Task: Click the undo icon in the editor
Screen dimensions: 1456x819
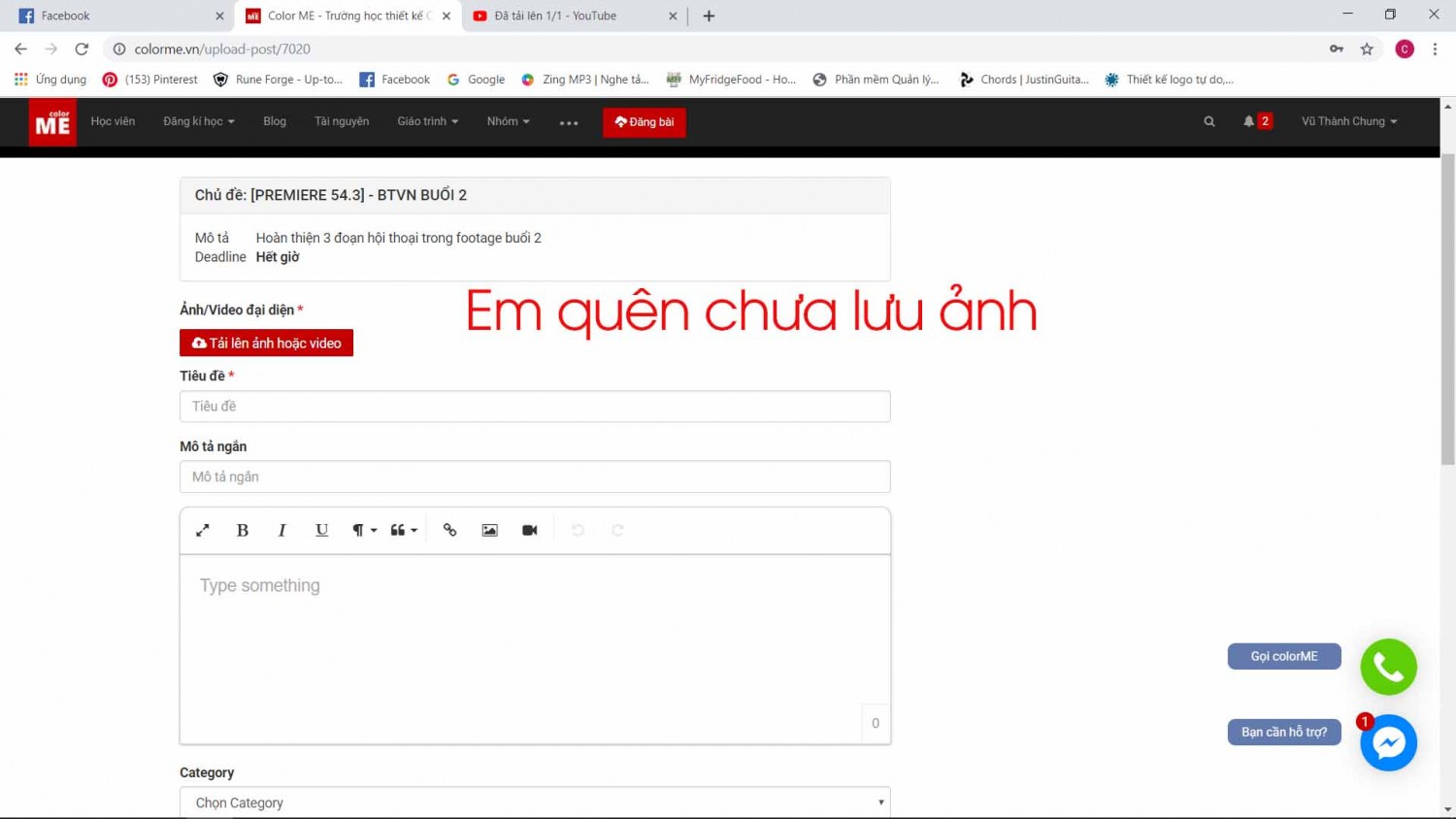Action: (578, 530)
